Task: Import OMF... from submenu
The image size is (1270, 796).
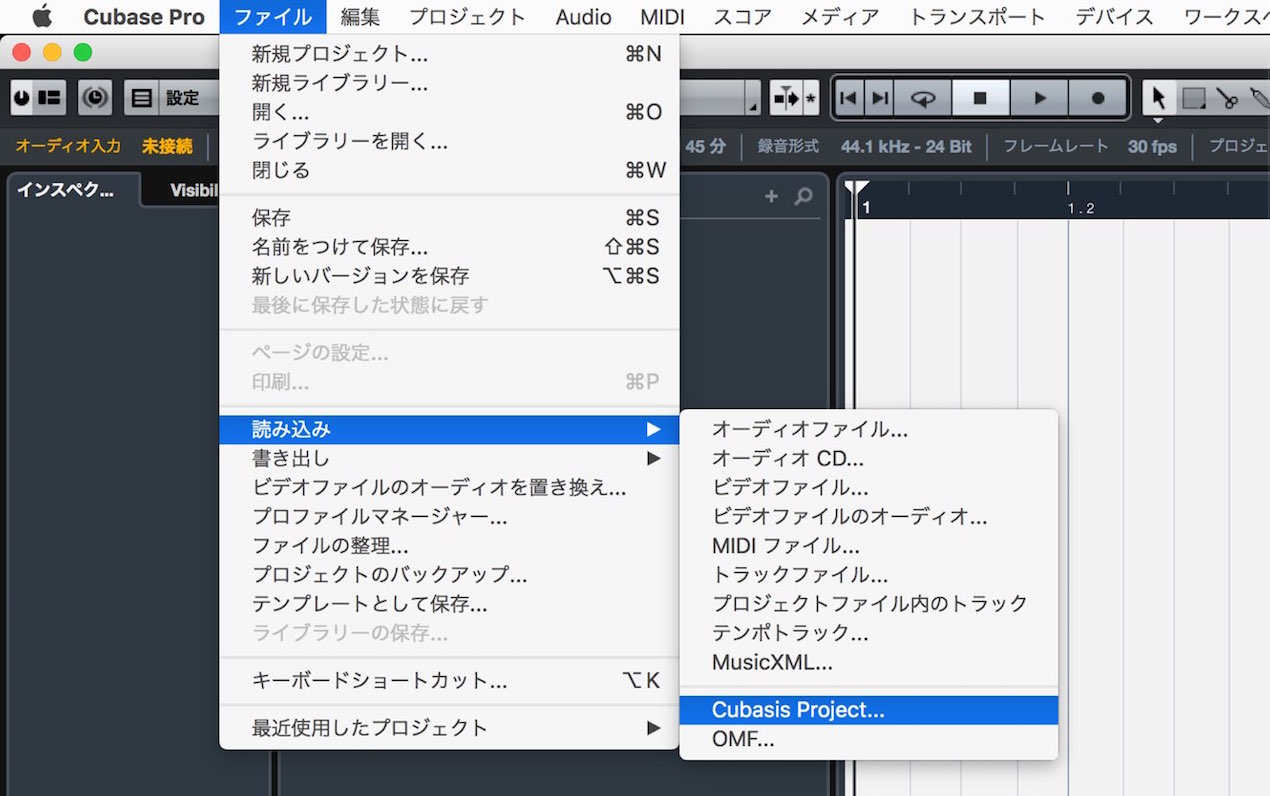Action: [x=869, y=740]
